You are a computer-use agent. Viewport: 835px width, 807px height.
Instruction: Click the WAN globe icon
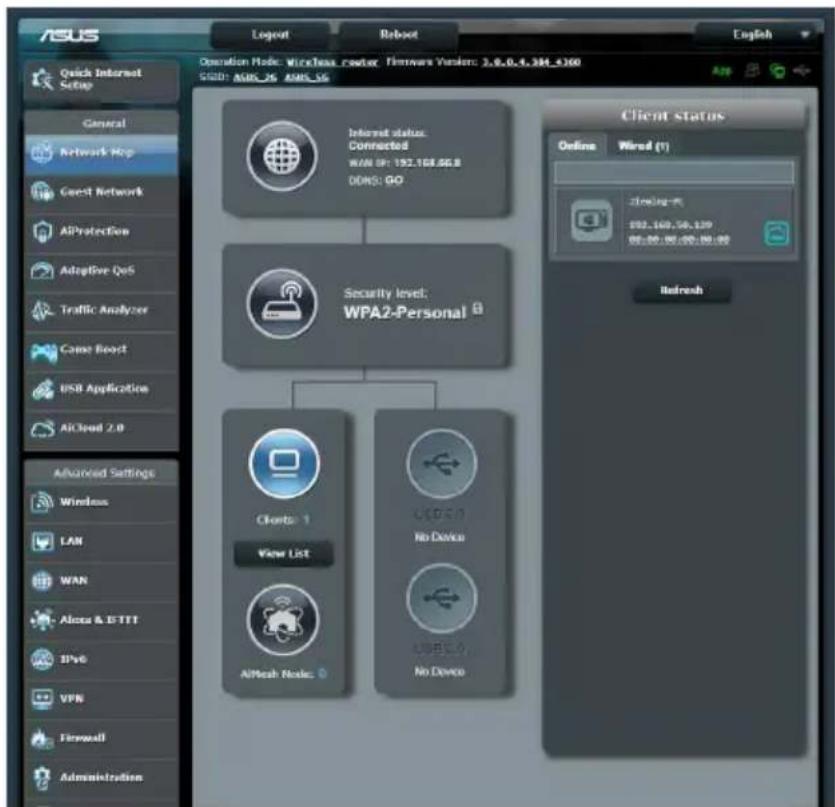point(42,581)
